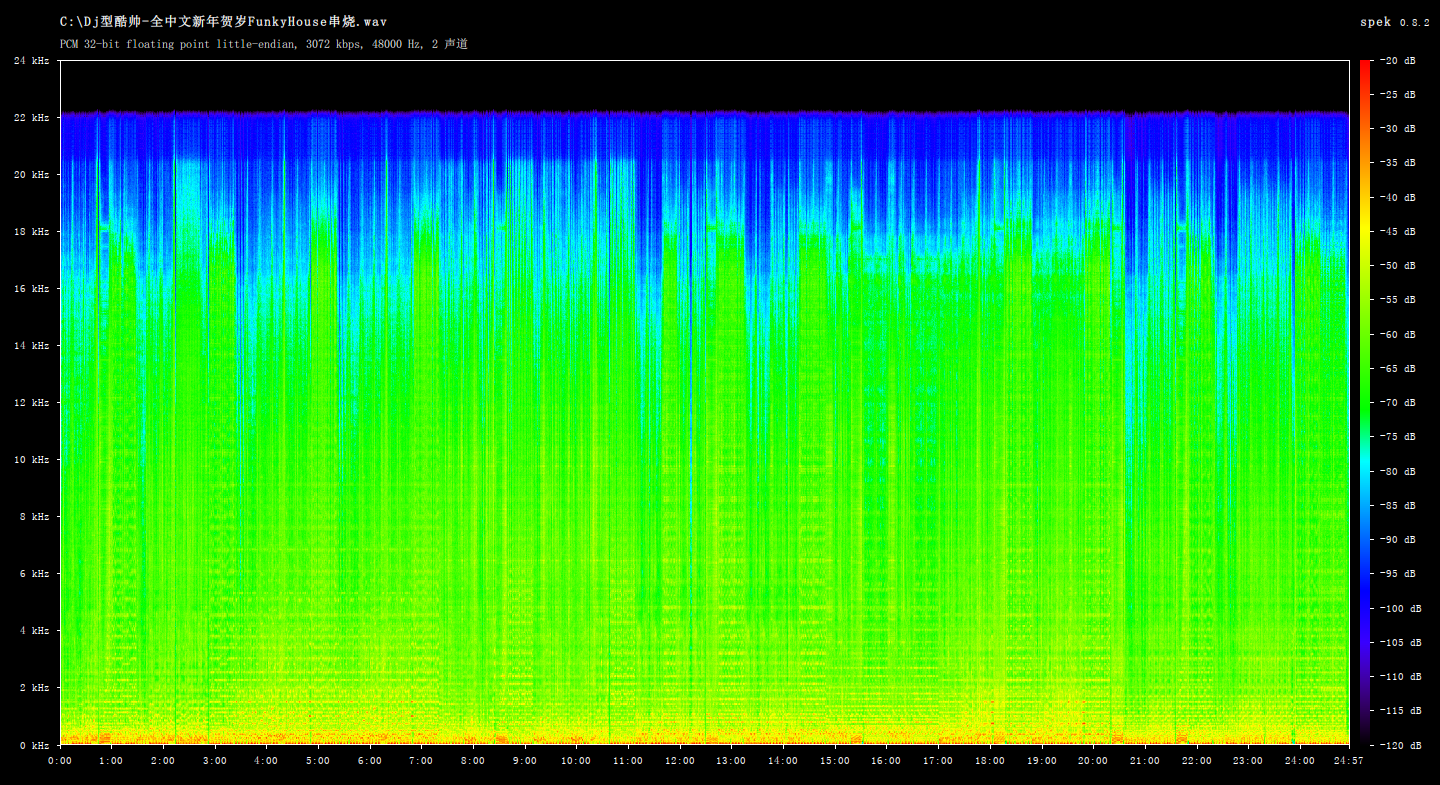The width and height of the screenshot is (1440, 785).
Task: Click the -30 dB scale label
Action: [x=1397, y=129]
